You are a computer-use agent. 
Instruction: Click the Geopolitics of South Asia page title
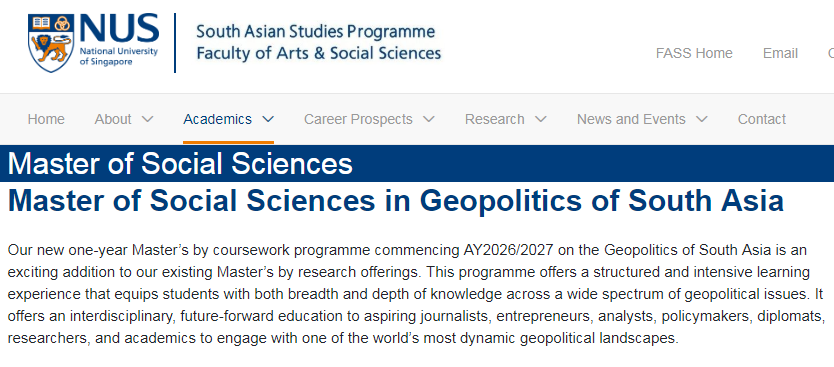tap(396, 201)
